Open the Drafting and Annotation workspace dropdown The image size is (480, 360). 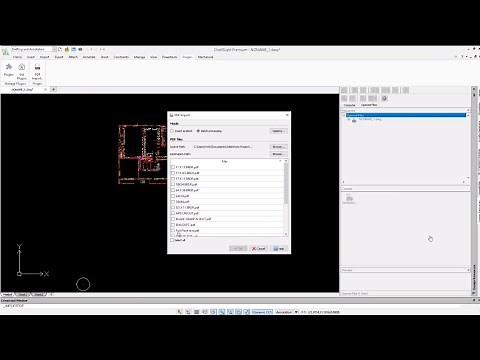pyautogui.click(x=54, y=49)
